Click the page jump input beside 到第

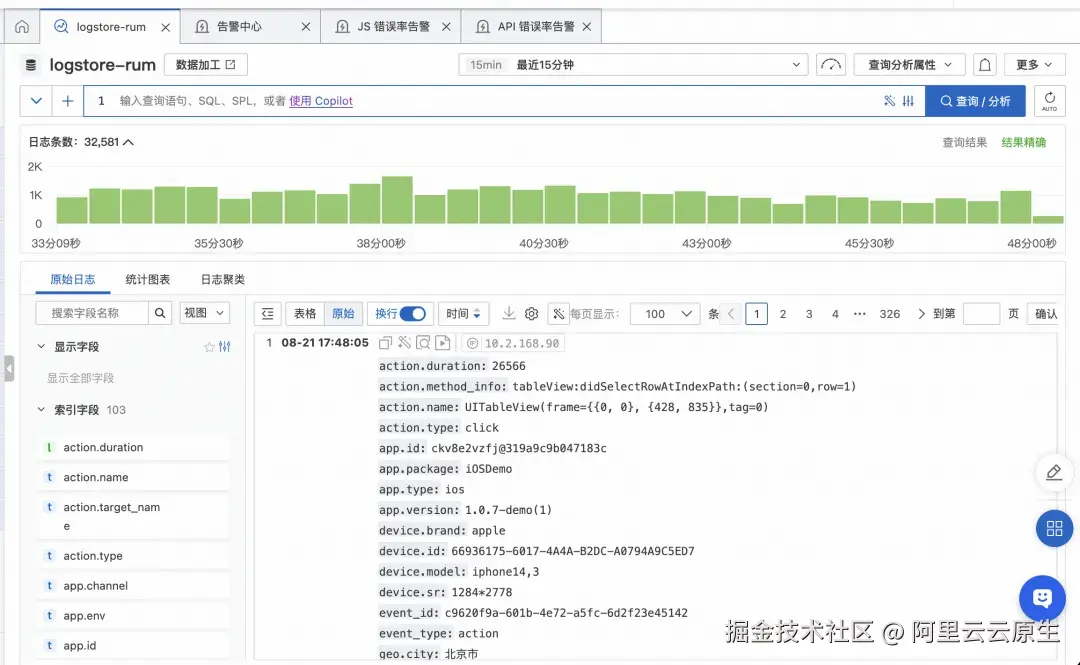pyautogui.click(x=984, y=313)
